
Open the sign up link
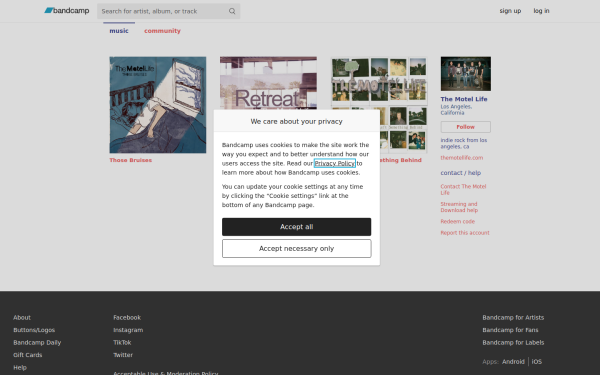click(x=510, y=11)
